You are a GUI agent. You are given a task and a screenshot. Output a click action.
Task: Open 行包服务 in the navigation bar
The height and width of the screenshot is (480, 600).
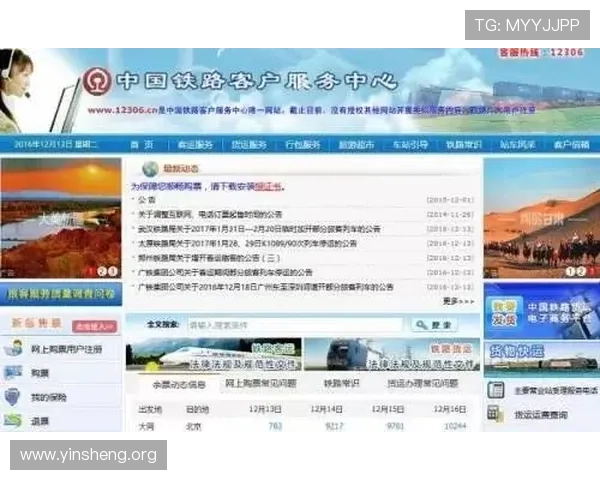[x=303, y=145]
